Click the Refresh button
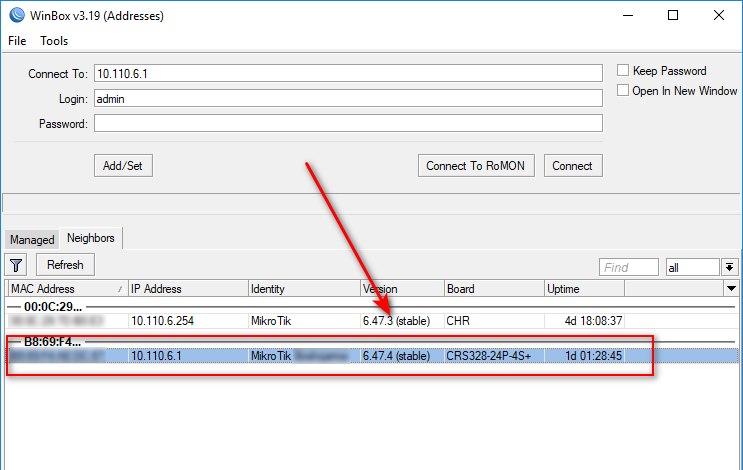Viewport: 743px width, 470px height. coord(65,265)
